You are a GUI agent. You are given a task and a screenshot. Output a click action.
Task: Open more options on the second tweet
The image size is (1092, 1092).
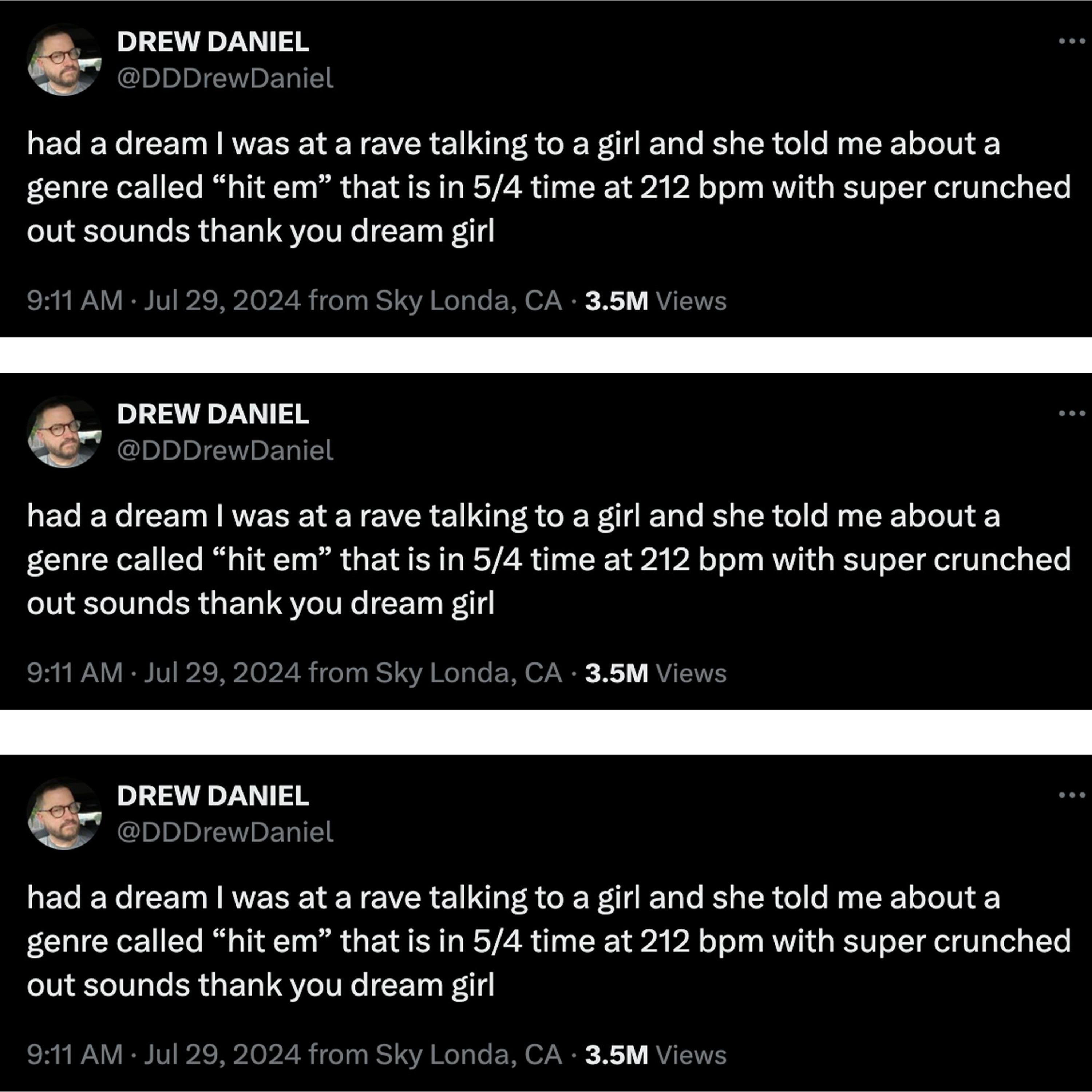(x=1072, y=414)
